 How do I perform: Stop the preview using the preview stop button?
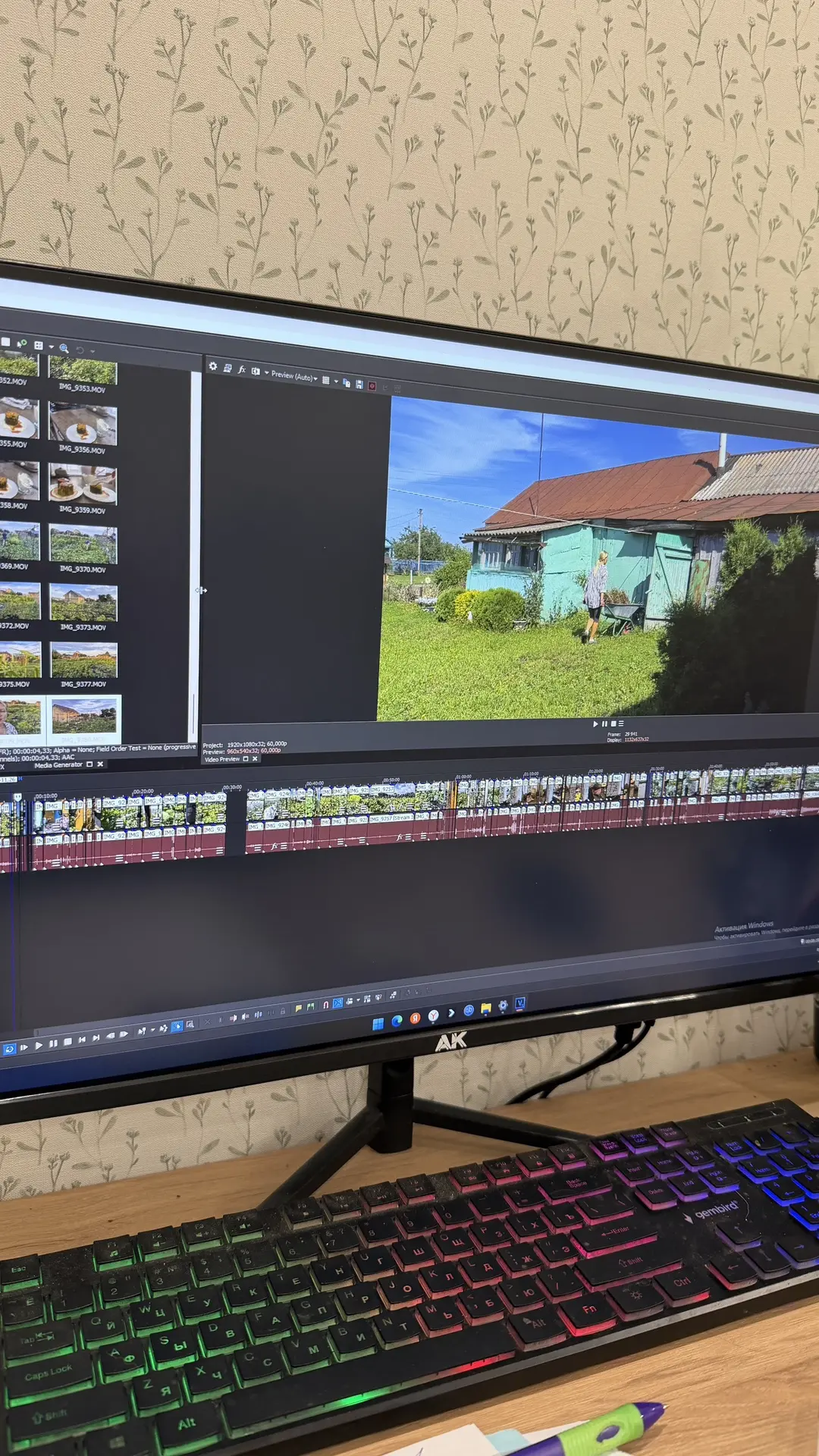coord(613,724)
